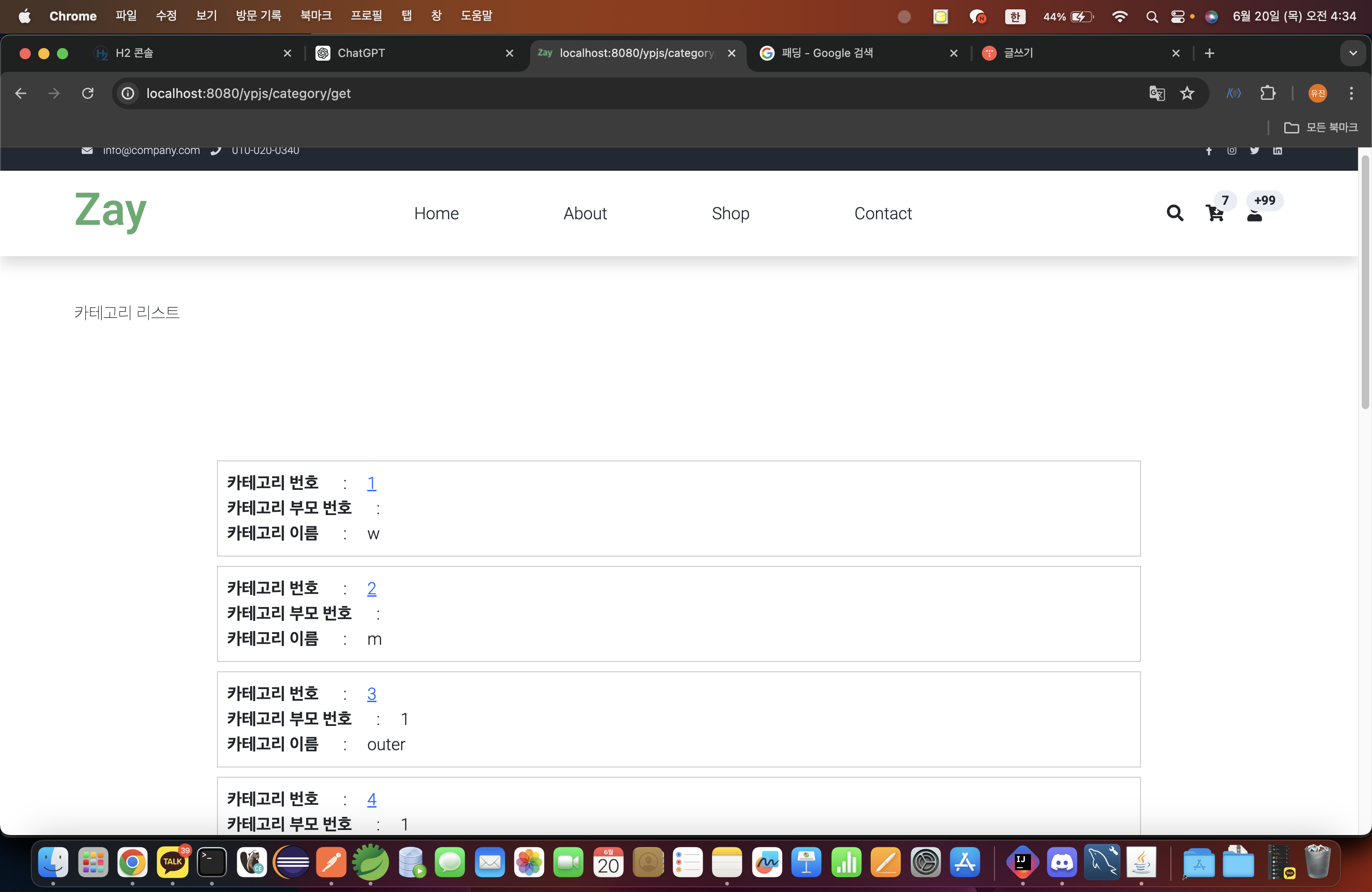Click the localhost URL address field
The image size is (1372, 892).
pyautogui.click(x=248, y=93)
